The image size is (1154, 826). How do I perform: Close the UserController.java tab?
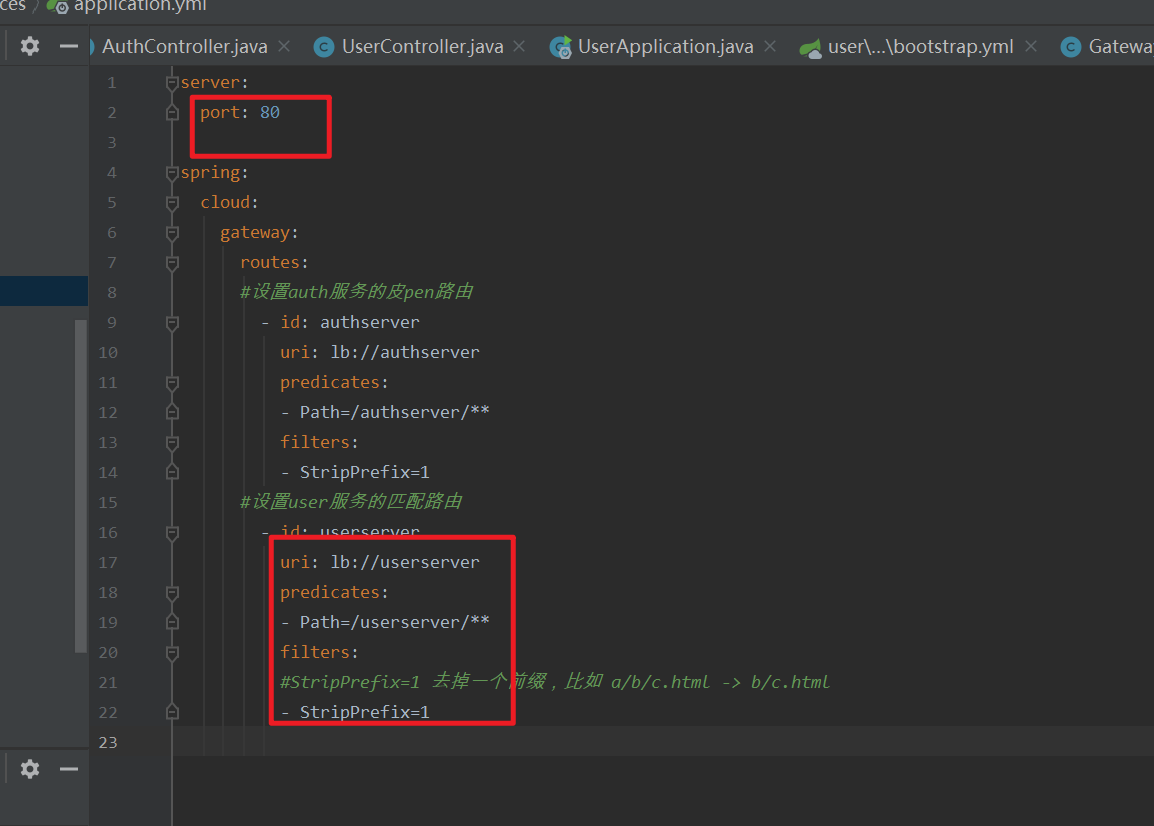(x=519, y=46)
